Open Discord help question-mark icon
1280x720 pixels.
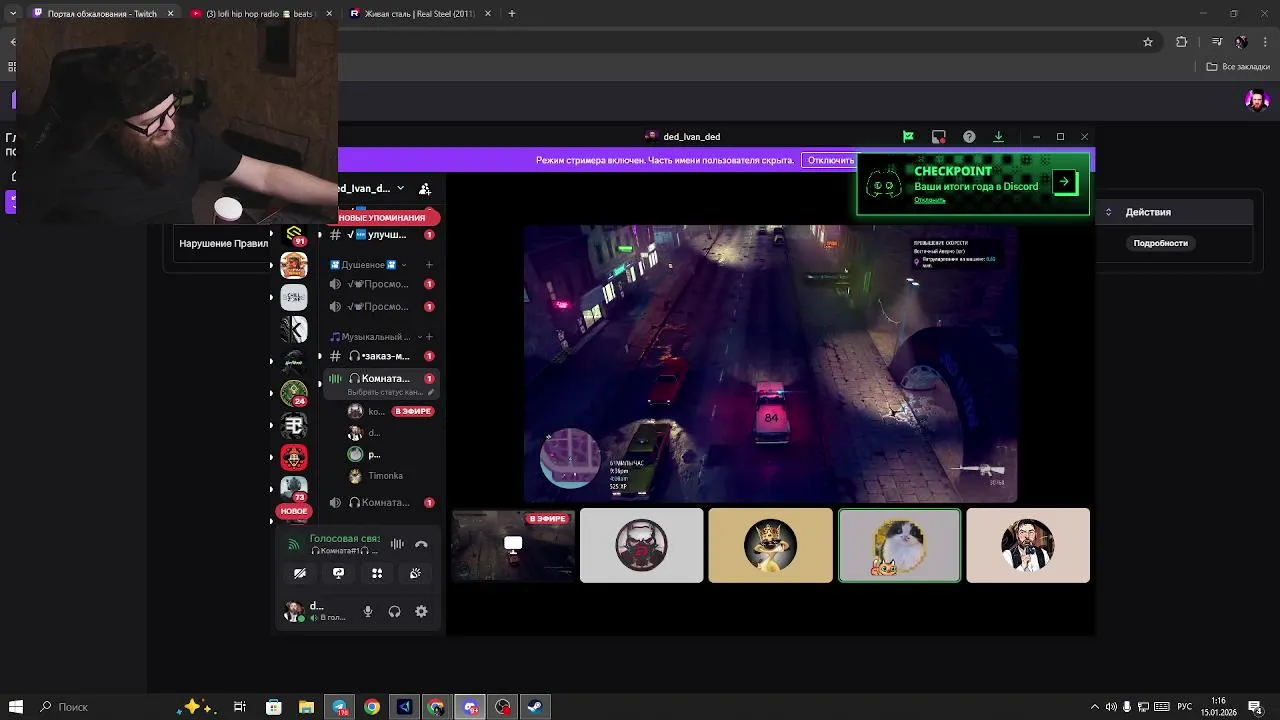click(x=969, y=137)
